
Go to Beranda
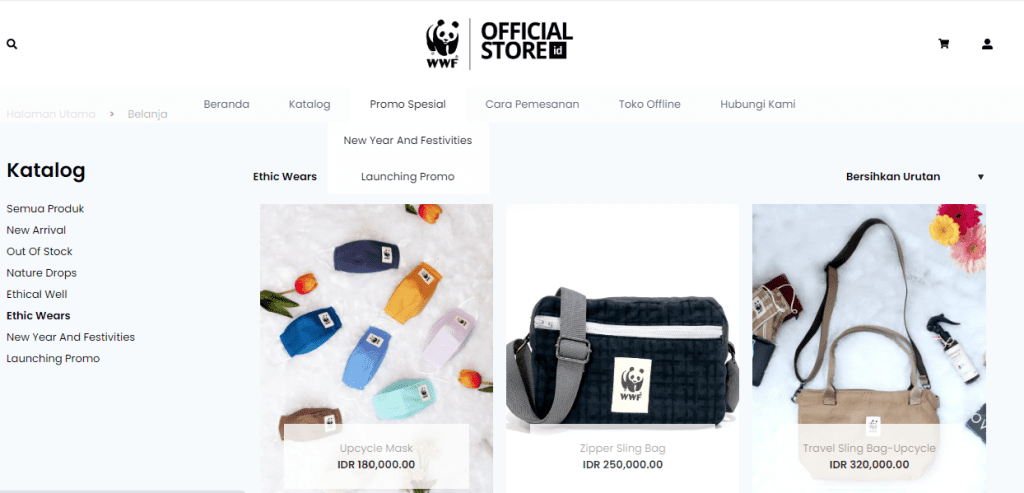[226, 104]
